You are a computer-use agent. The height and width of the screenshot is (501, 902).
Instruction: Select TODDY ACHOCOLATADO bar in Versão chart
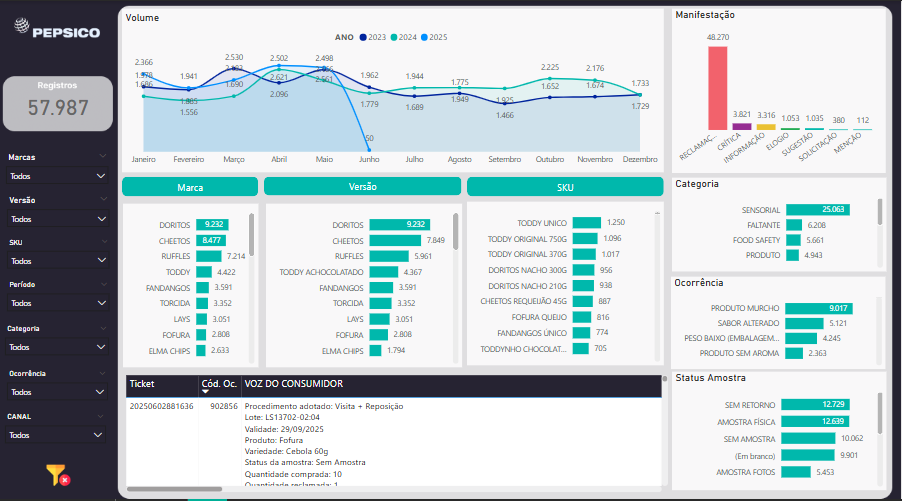click(384, 271)
